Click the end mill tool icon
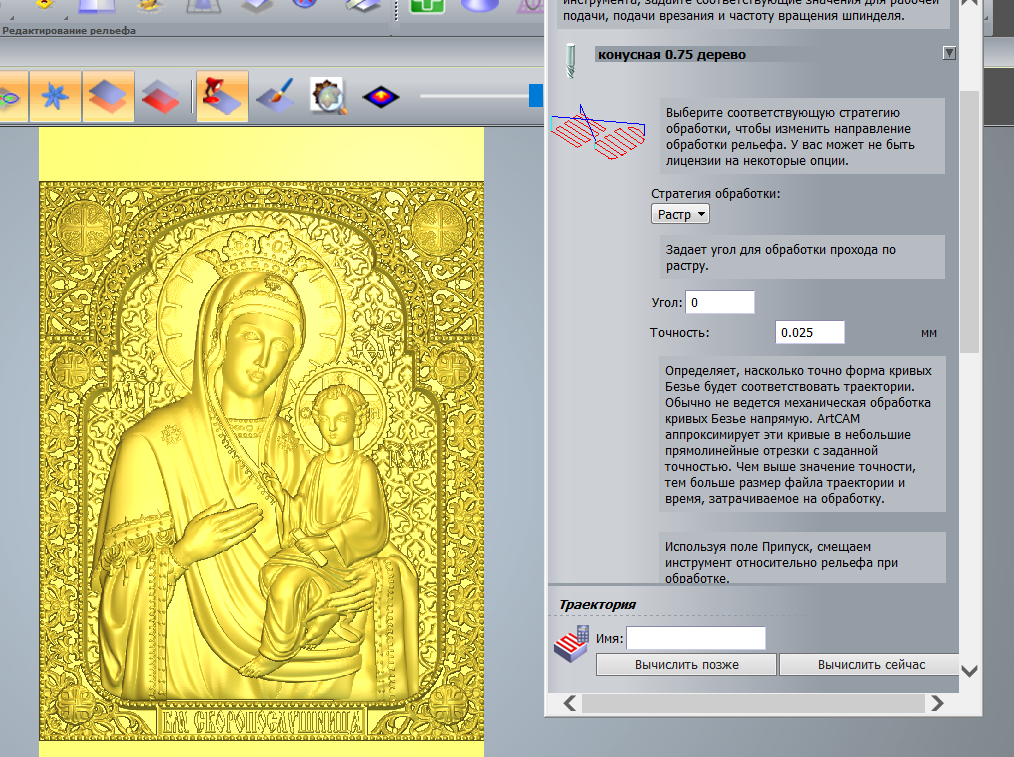 [570, 61]
